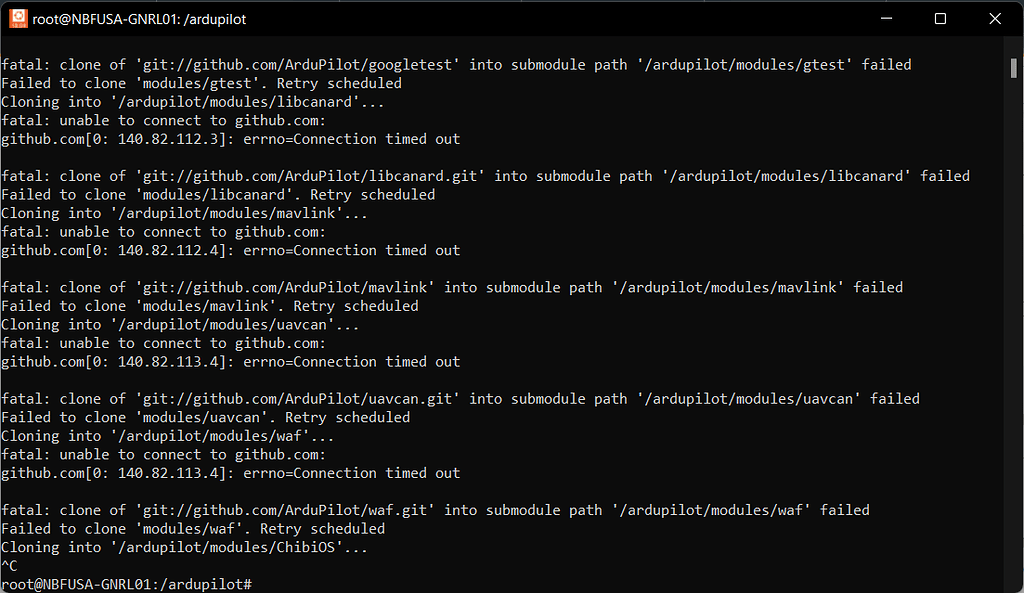Click the ^C interrupt line
Image resolution: width=1024 pixels, height=593 pixels.
9,566
